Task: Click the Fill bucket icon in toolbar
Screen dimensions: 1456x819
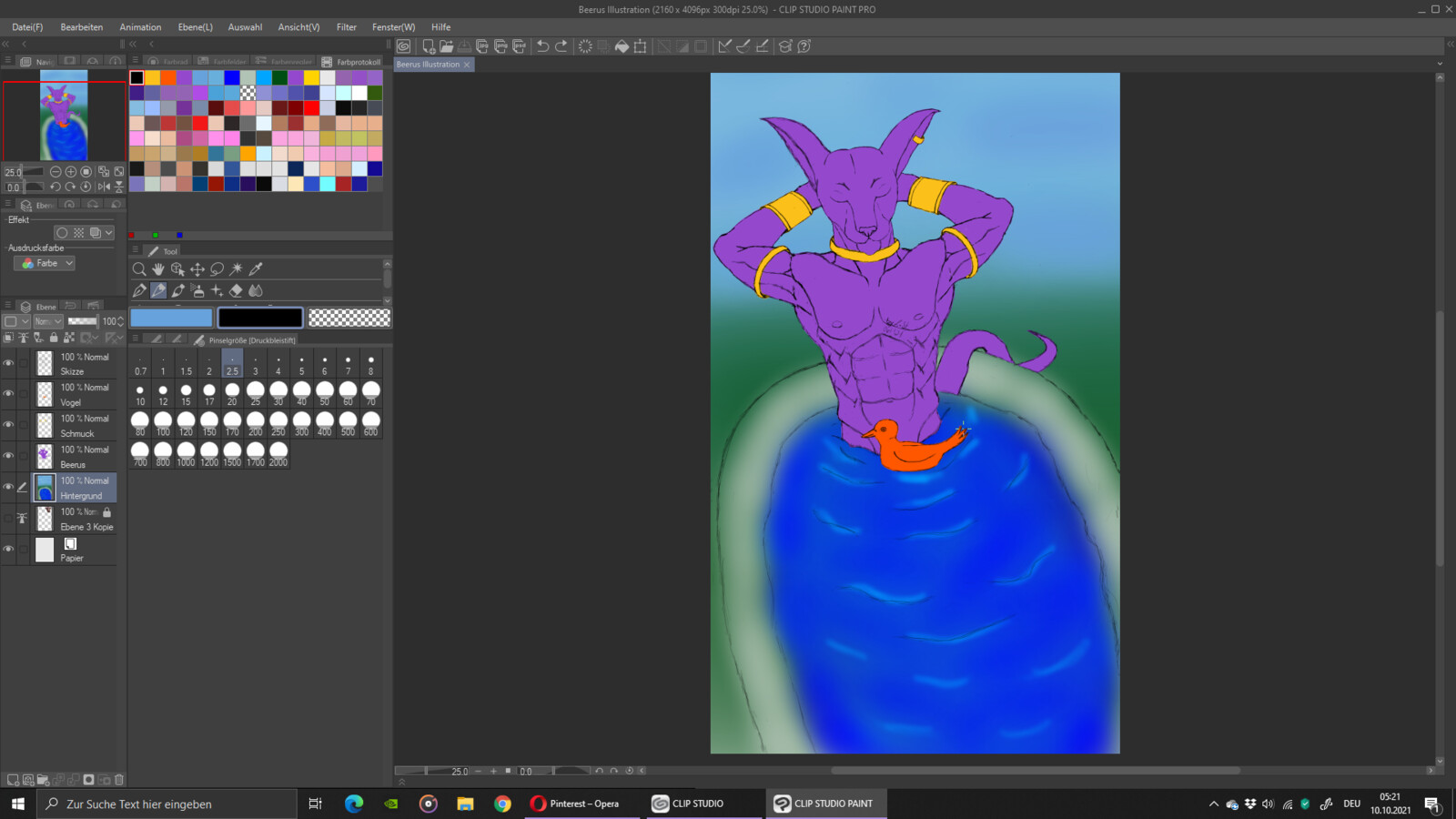Action: coord(622,46)
